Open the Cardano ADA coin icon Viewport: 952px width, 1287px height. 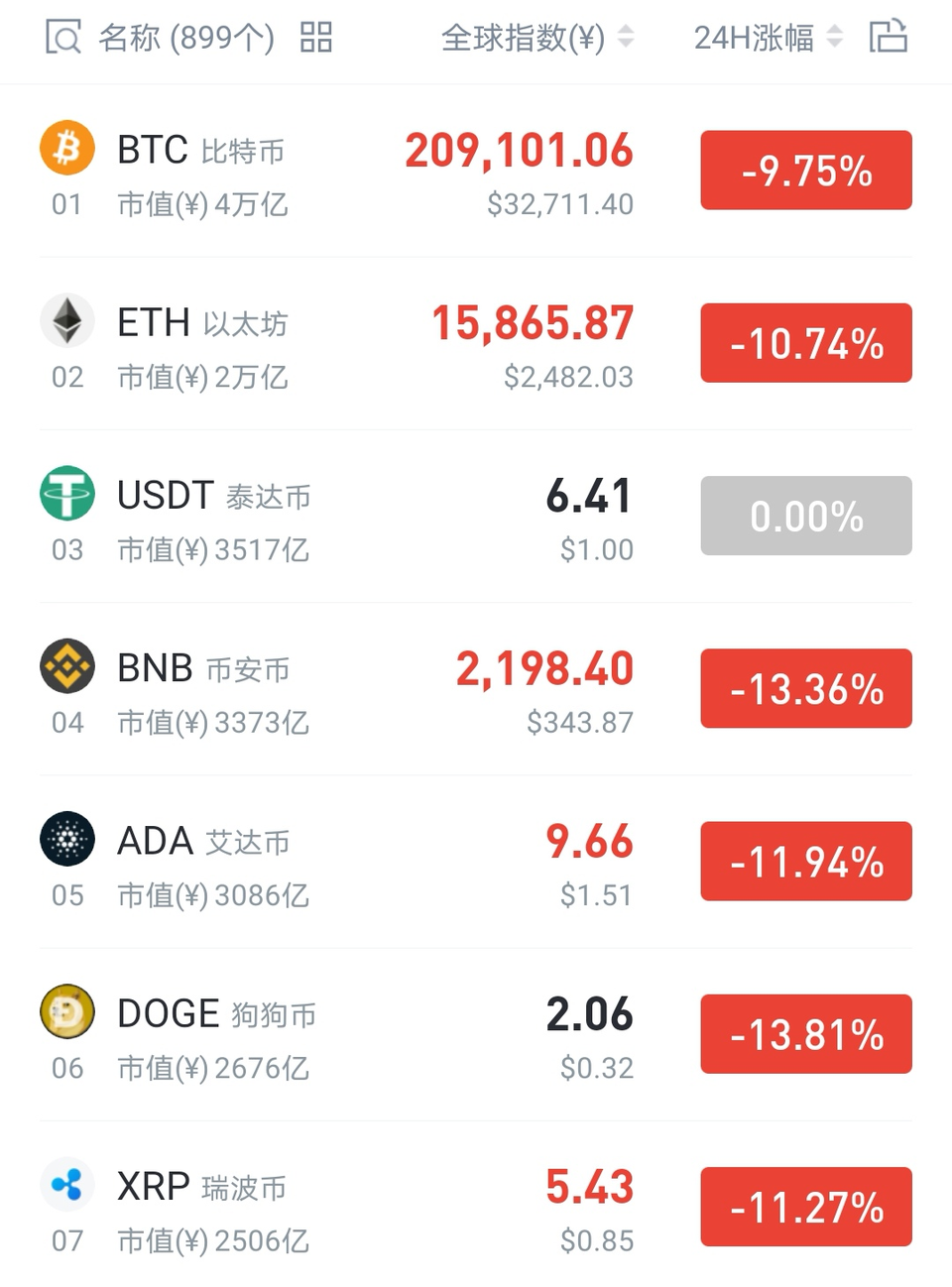[x=67, y=839]
